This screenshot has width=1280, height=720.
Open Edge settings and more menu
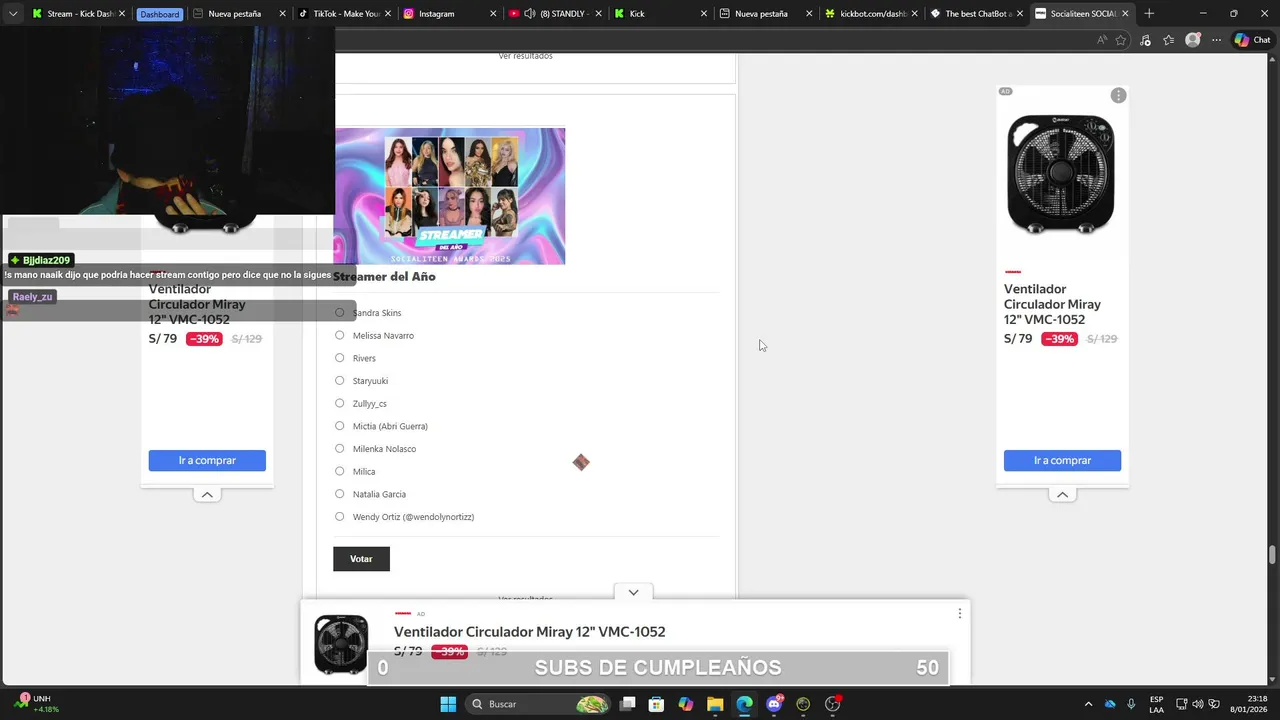[x=1217, y=40]
